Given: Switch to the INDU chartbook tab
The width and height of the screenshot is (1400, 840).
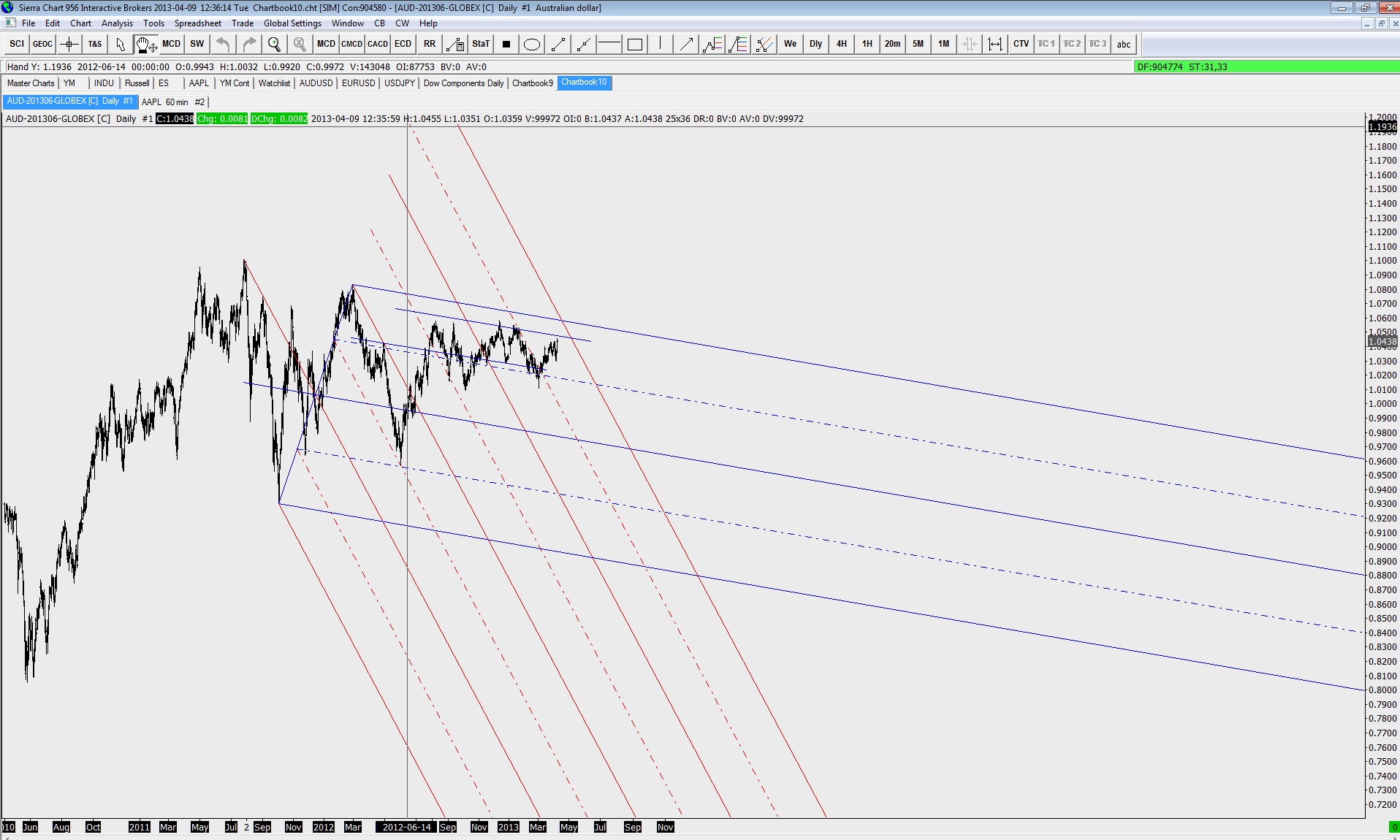Looking at the screenshot, I should pyautogui.click(x=104, y=83).
